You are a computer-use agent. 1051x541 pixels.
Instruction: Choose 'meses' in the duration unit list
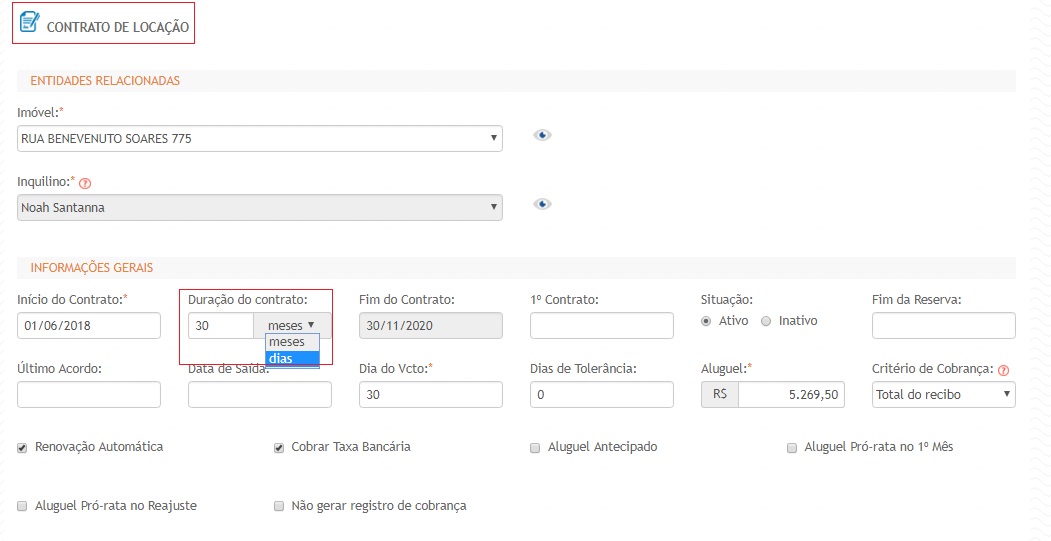[292, 342]
